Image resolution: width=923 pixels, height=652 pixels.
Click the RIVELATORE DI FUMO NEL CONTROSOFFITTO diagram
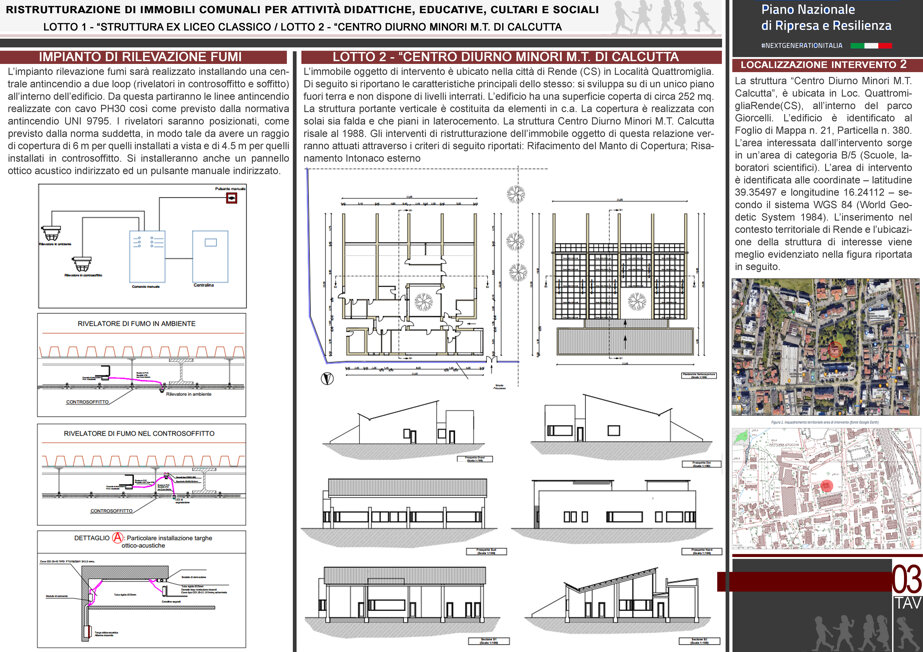click(x=141, y=474)
